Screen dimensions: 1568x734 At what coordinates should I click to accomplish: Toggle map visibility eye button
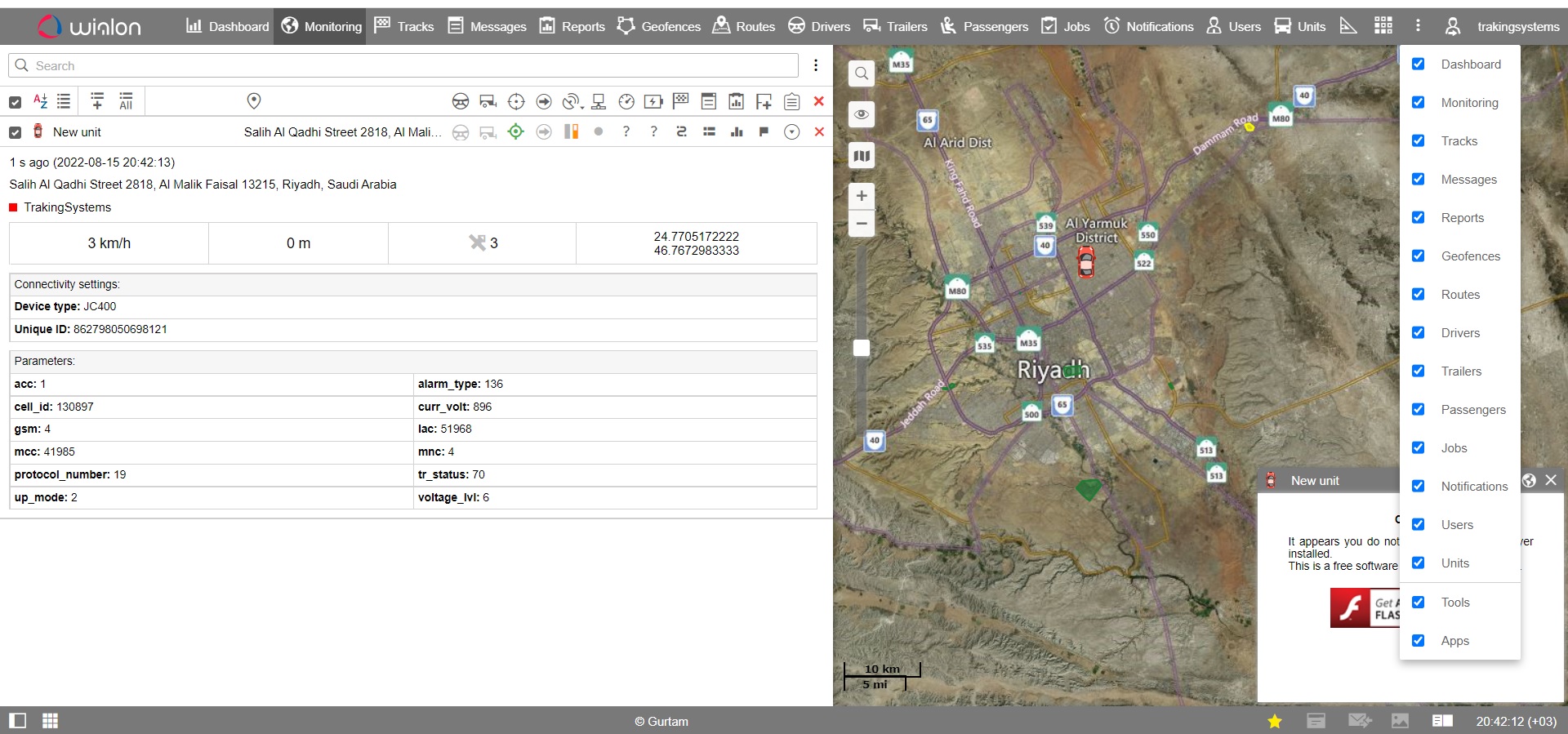point(862,114)
